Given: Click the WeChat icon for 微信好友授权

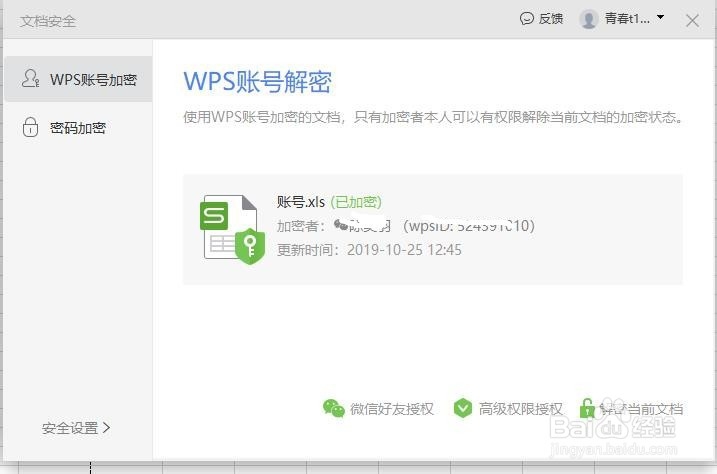Looking at the screenshot, I should (x=334, y=408).
